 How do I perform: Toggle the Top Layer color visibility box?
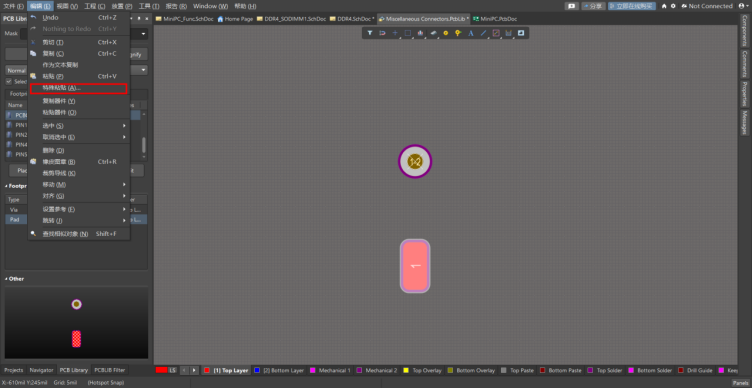(207, 370)
